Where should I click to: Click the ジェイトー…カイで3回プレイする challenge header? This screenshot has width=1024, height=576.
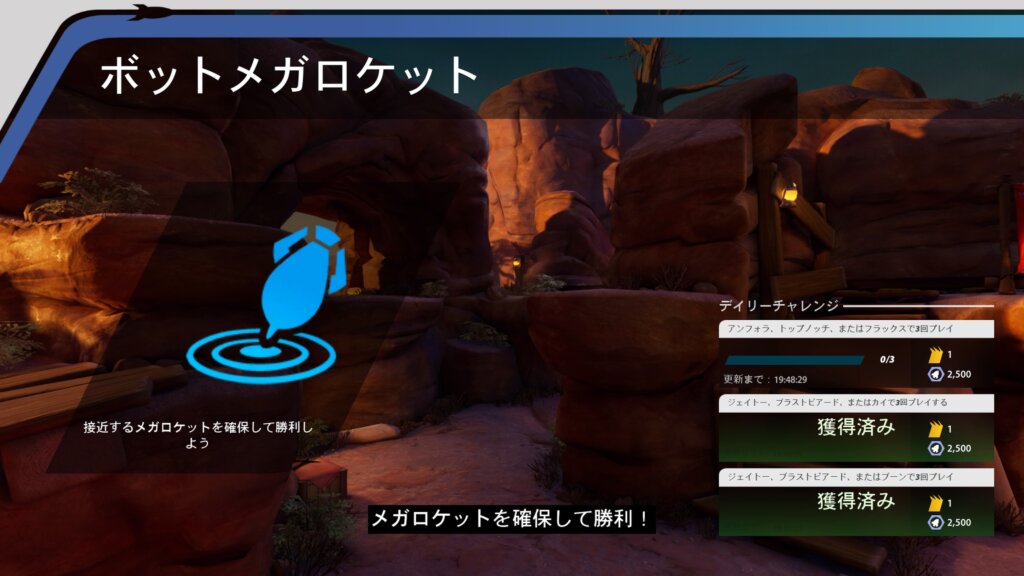pyautogui.click(x=856, y=403)
